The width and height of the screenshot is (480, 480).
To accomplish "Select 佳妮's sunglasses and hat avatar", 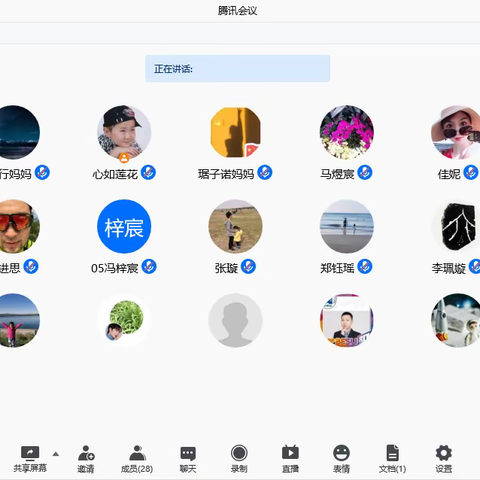I will pos(457,132).
